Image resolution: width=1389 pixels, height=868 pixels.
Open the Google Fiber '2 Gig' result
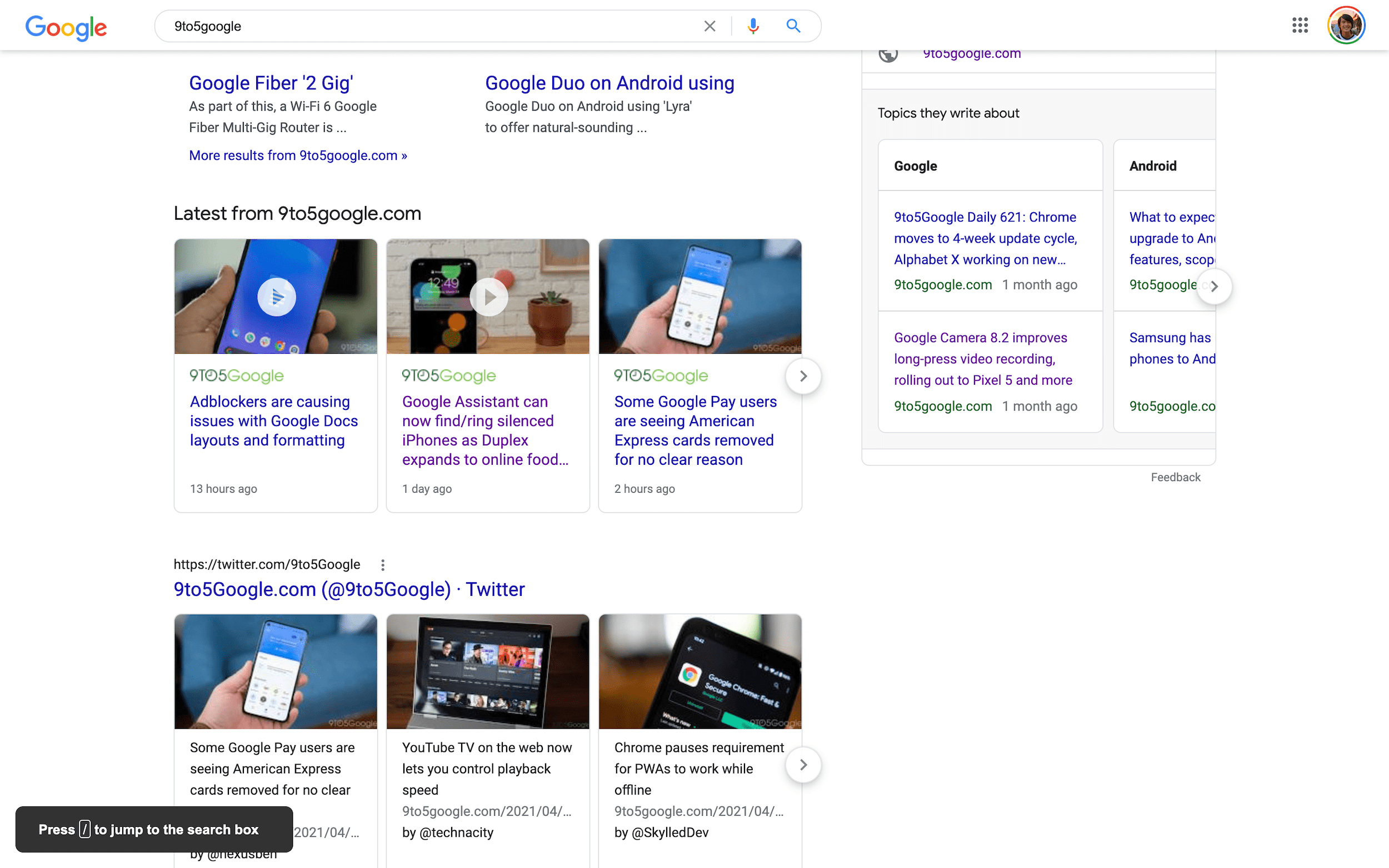click(x=271, y=82)
